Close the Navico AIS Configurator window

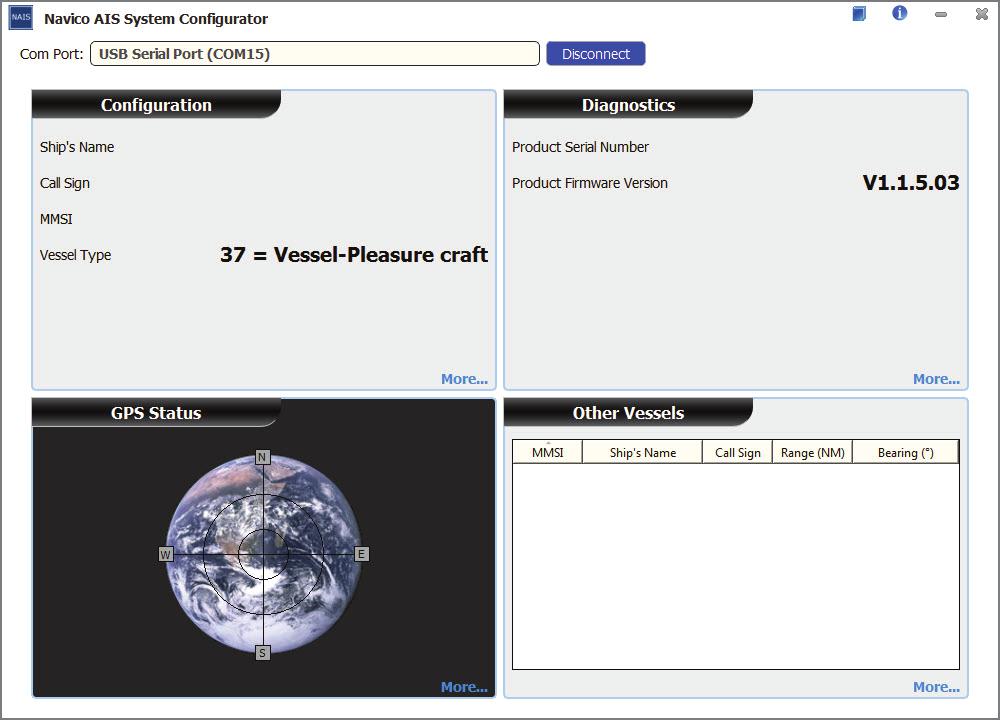[982, 13]
